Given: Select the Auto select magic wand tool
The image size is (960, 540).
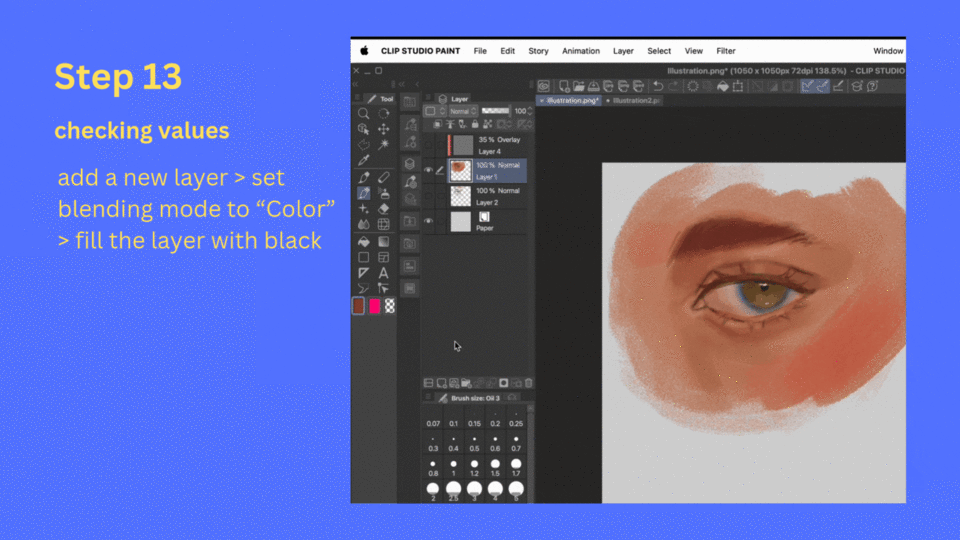Looking at the screenshot, I should tap(384, 144).
